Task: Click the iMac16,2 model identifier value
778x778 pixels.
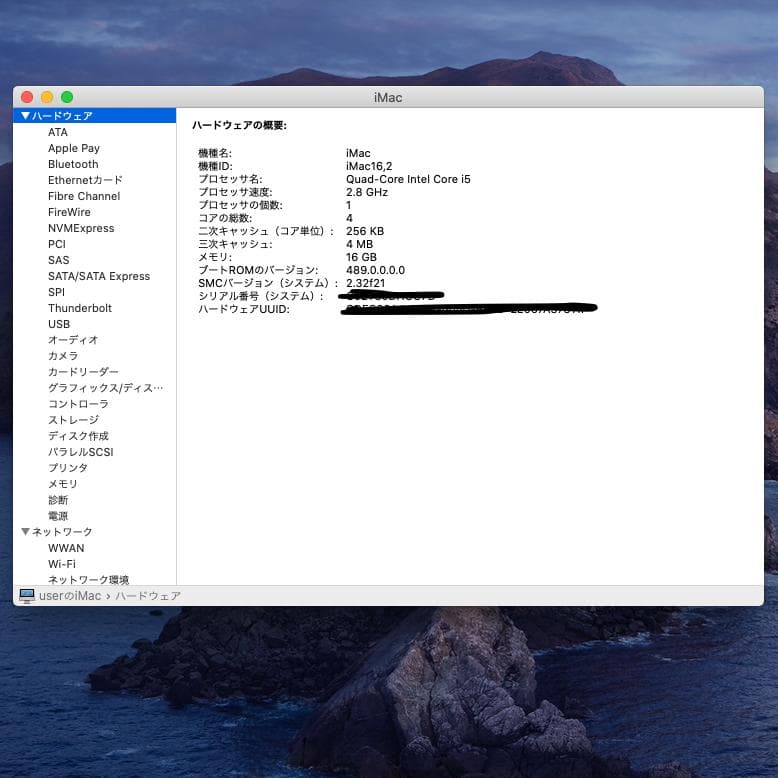Action: point(369,166)
